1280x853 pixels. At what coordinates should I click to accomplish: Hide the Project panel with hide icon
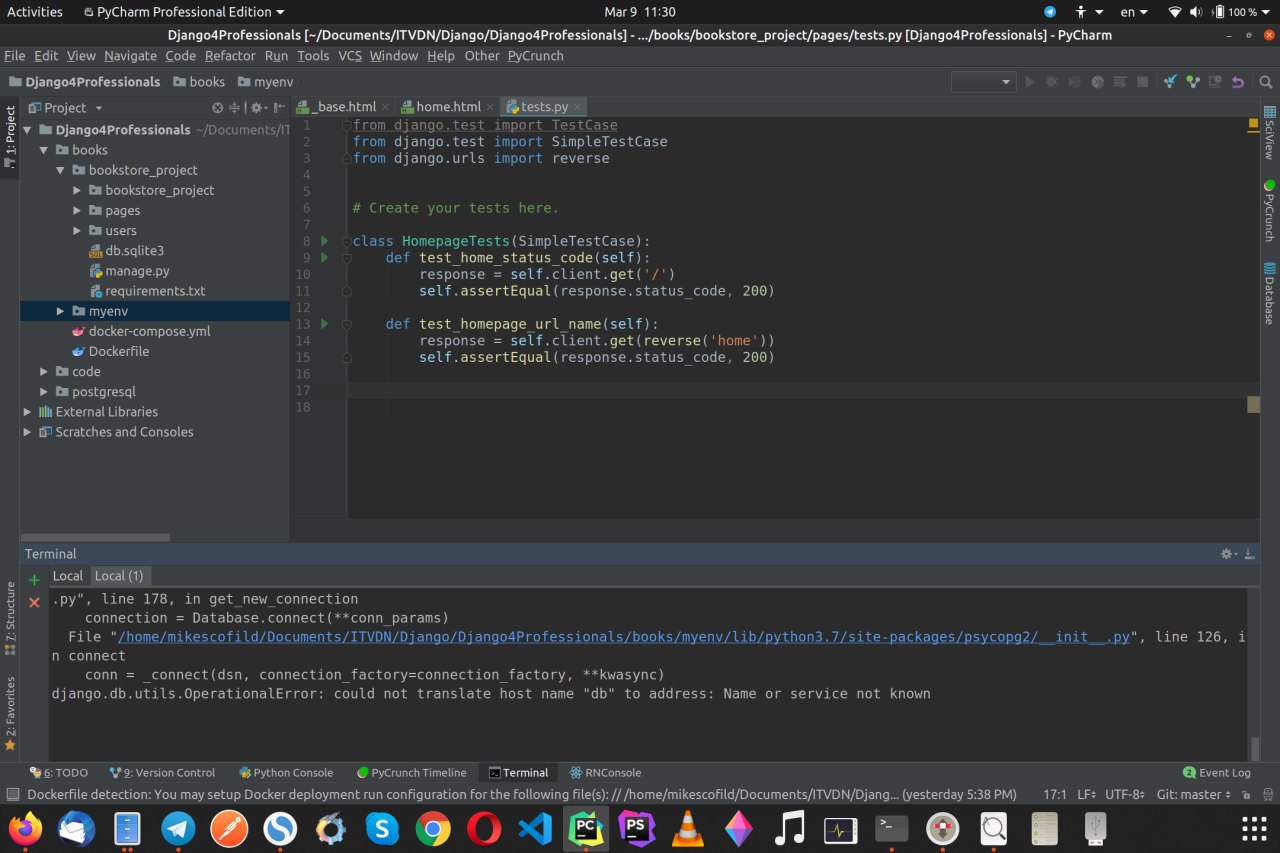[x=277, y=108]
